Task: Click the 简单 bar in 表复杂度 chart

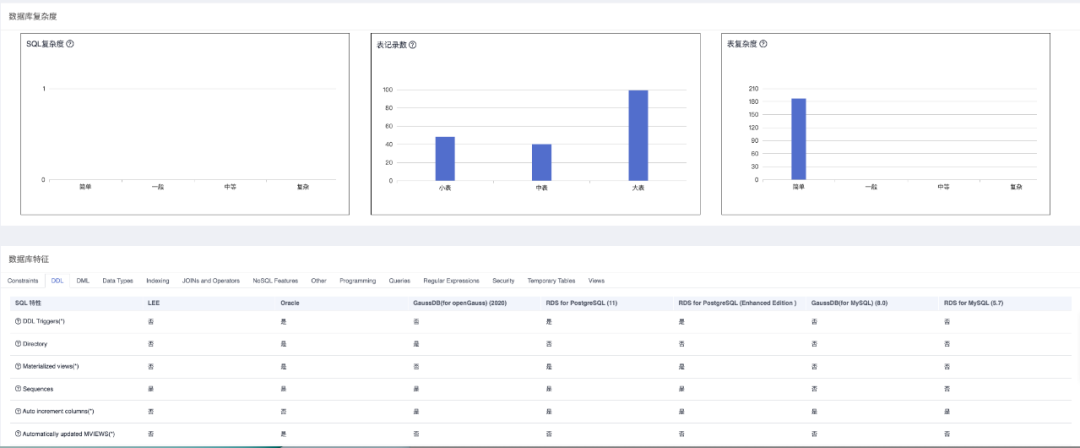Action: 798,139
